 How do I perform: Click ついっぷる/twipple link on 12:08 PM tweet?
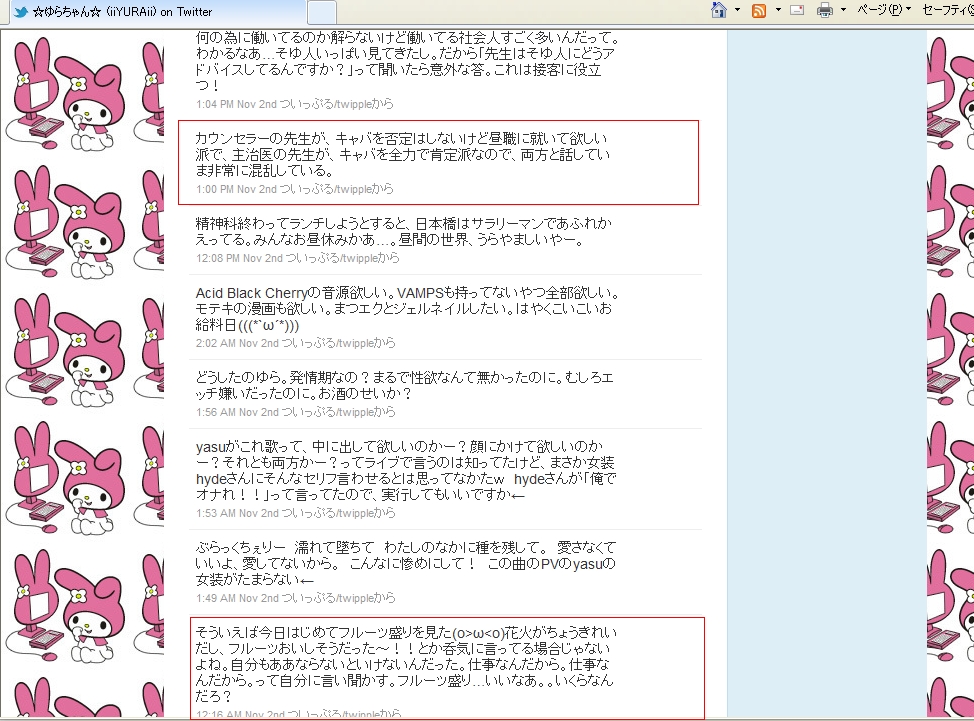coord(332,258)
